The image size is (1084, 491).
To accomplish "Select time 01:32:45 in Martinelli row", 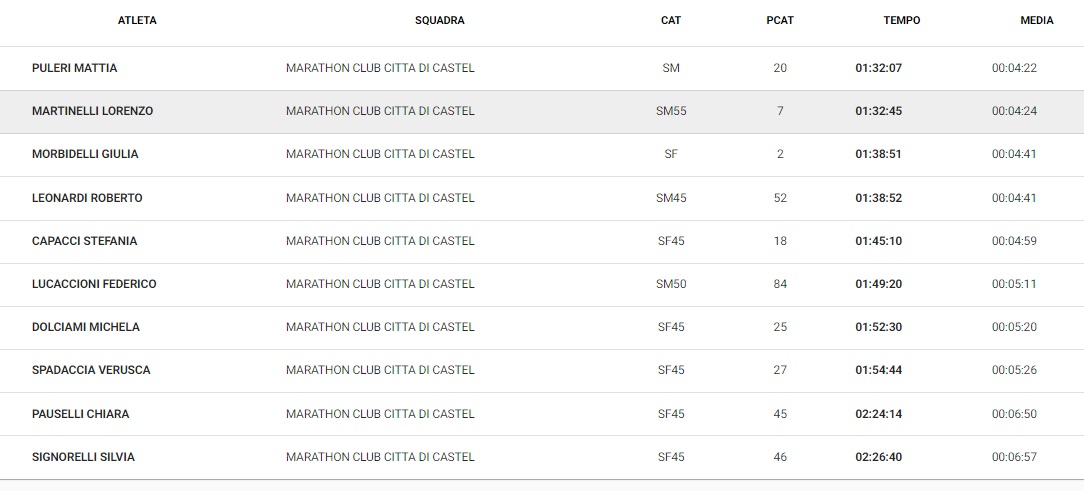I will coord(879,111).
